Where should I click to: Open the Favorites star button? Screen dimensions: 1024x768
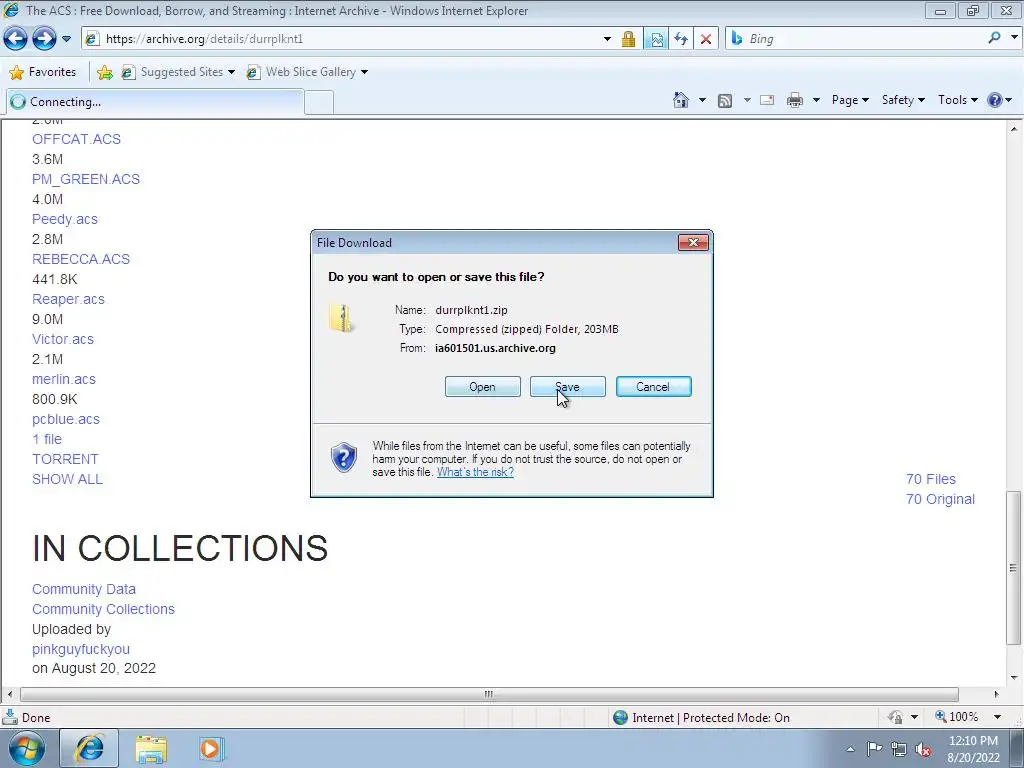click(43, 72)
